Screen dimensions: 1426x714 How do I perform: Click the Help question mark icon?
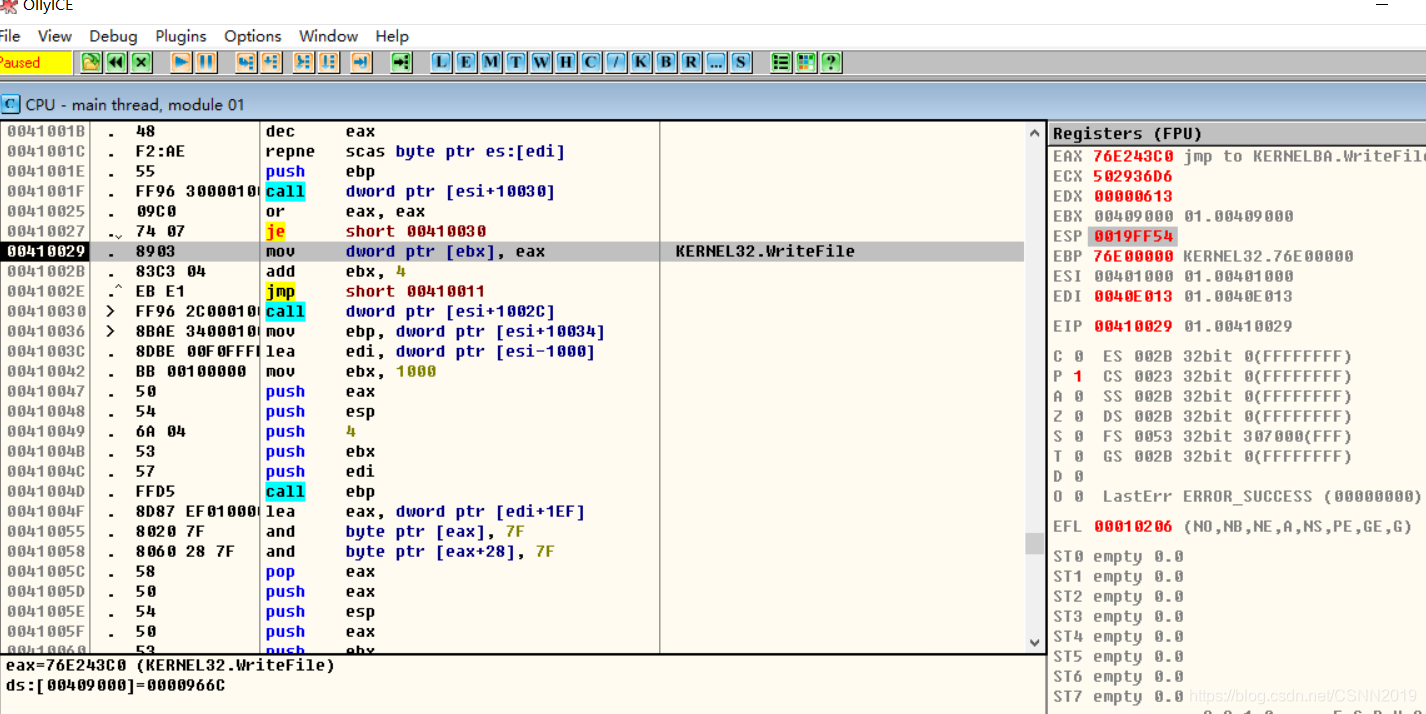coord(831,62)
